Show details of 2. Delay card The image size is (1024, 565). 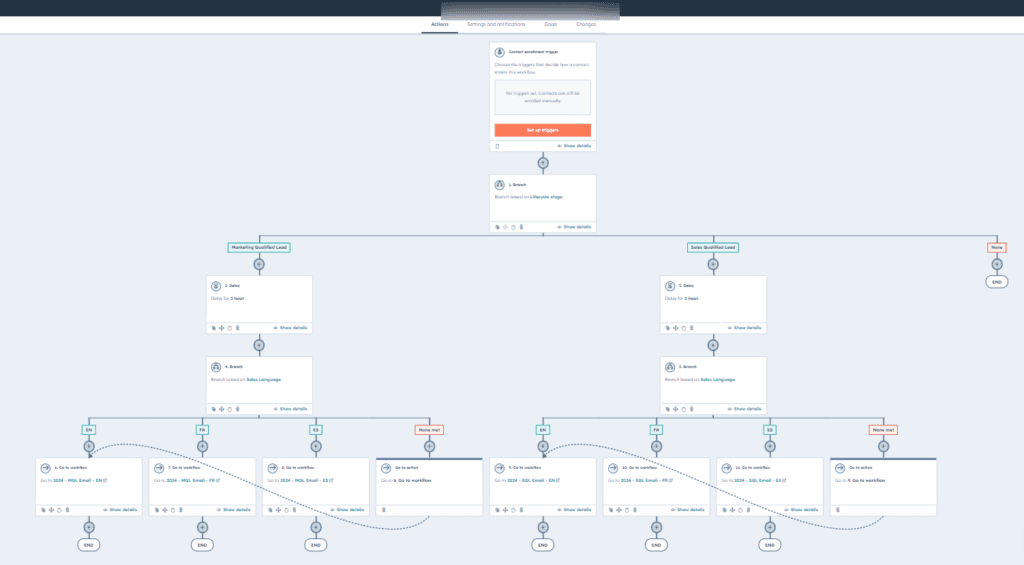(291, 328)
